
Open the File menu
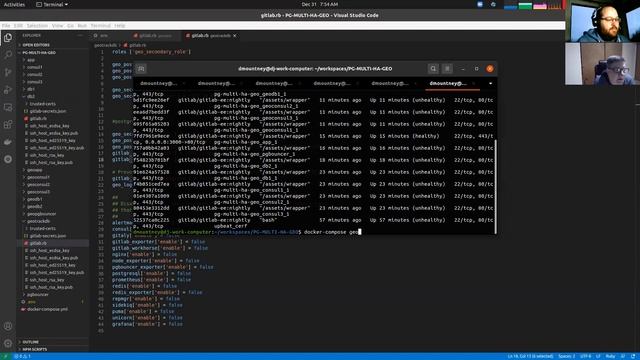coord(6,25)
